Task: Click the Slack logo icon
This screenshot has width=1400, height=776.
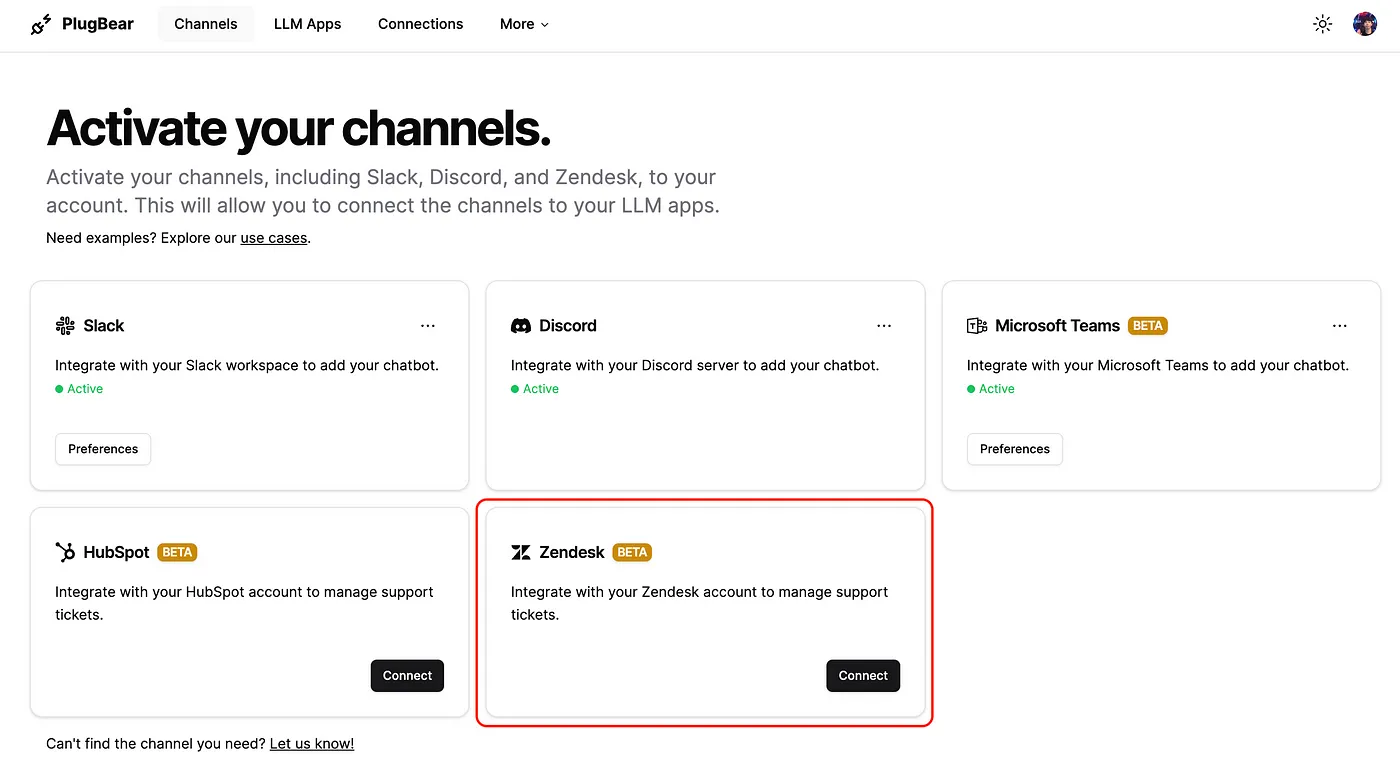Action: point(65,326)
